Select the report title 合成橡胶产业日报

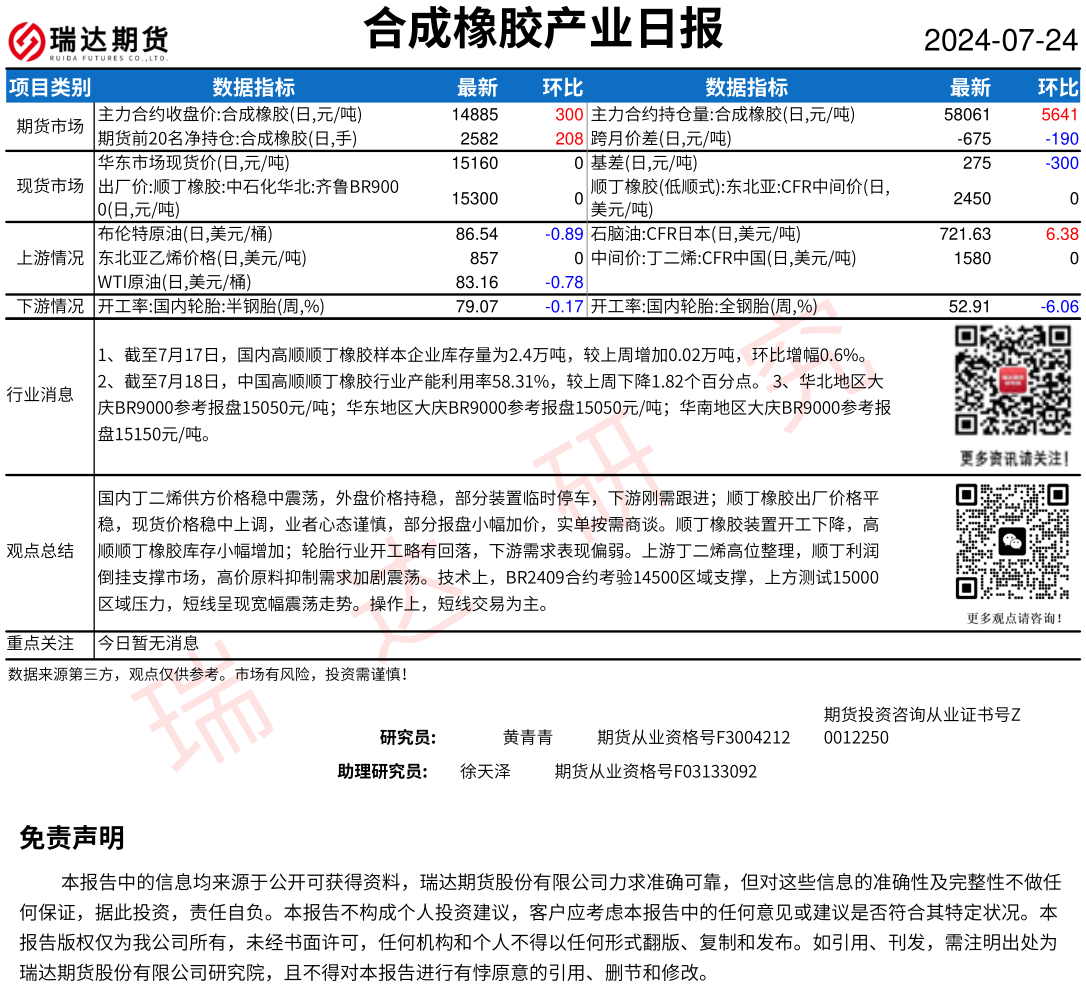pyautogui.click(x=543, y=29)
